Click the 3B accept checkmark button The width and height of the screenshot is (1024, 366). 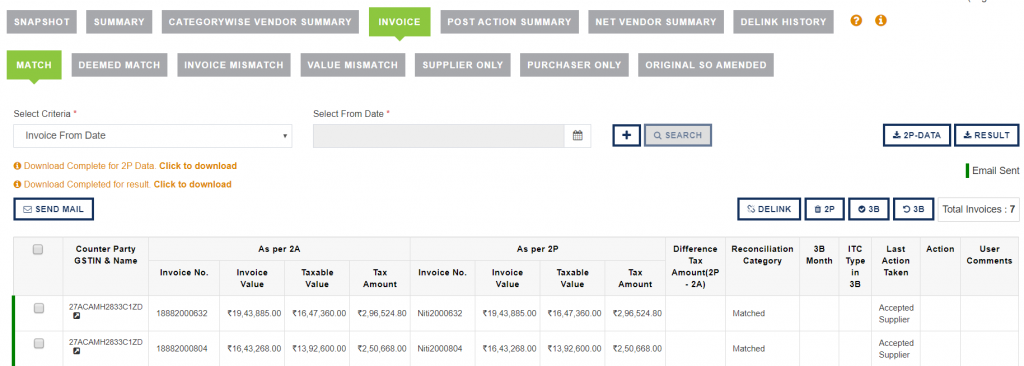(869, 209)
